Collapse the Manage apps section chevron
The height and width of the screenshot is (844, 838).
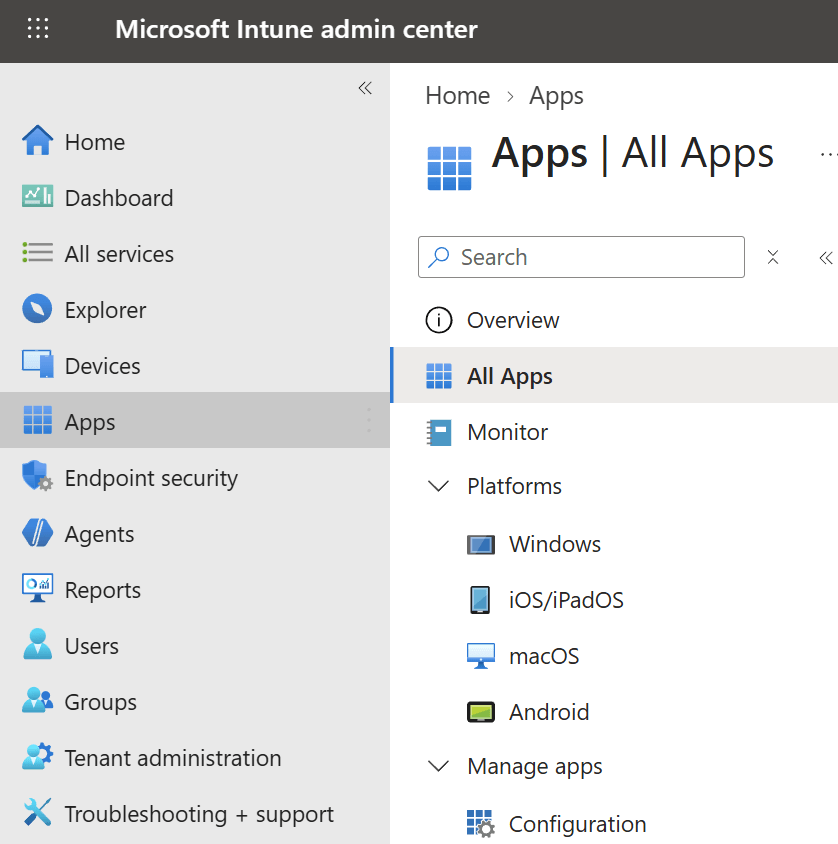[439, 766]
